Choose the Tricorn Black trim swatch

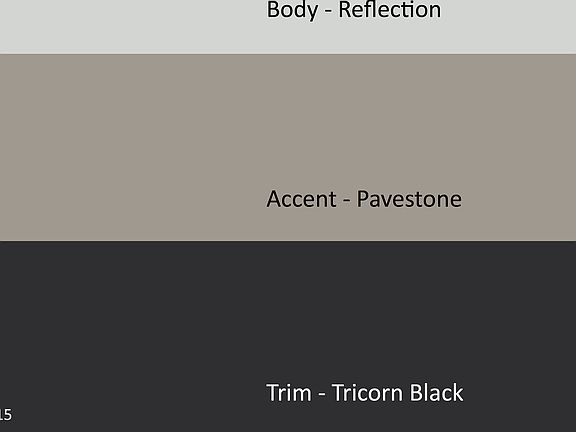coord(288,336)
